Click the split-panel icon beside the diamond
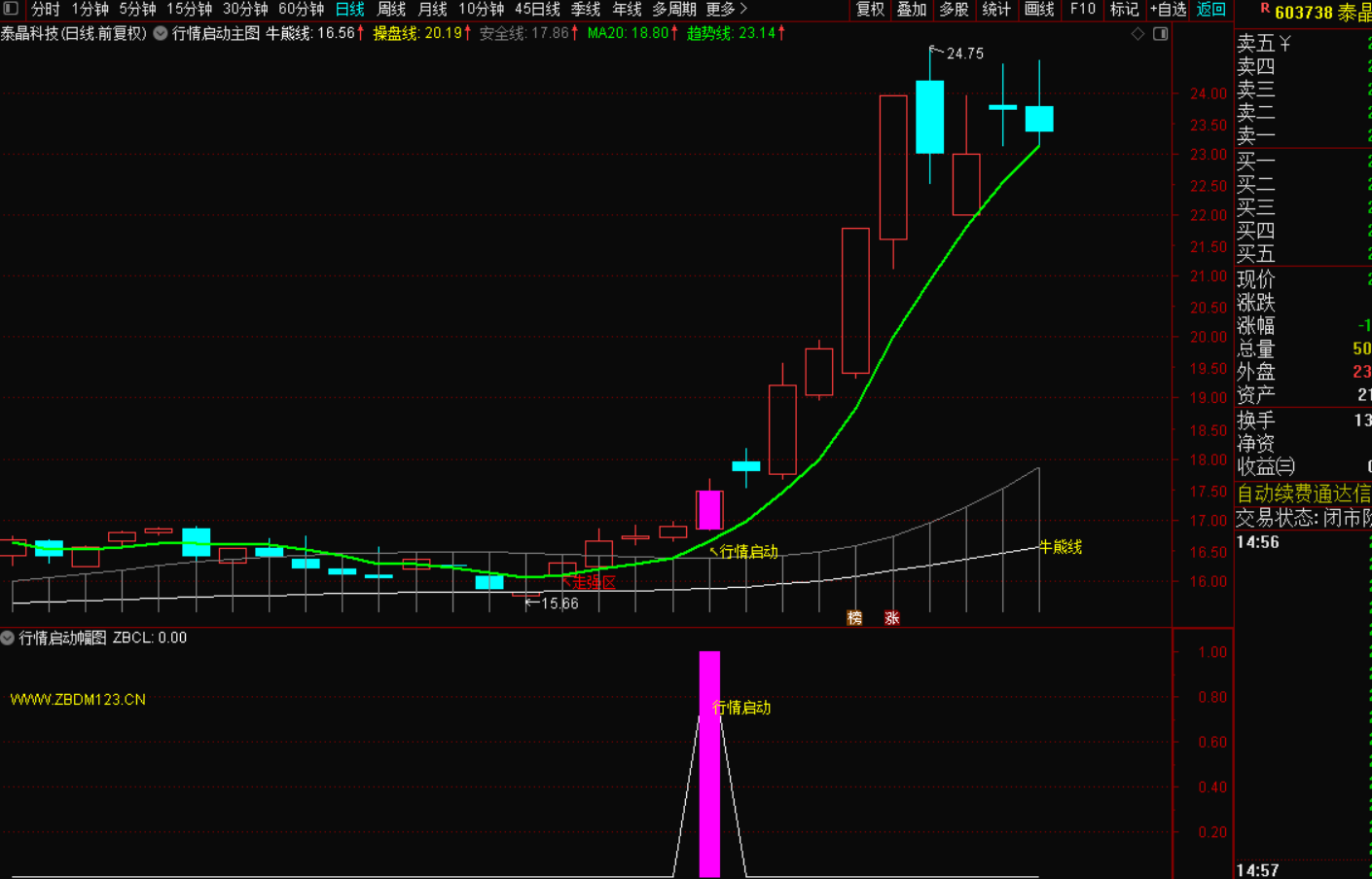This screenshot has width=1372, height=879. pos(1160,34)
